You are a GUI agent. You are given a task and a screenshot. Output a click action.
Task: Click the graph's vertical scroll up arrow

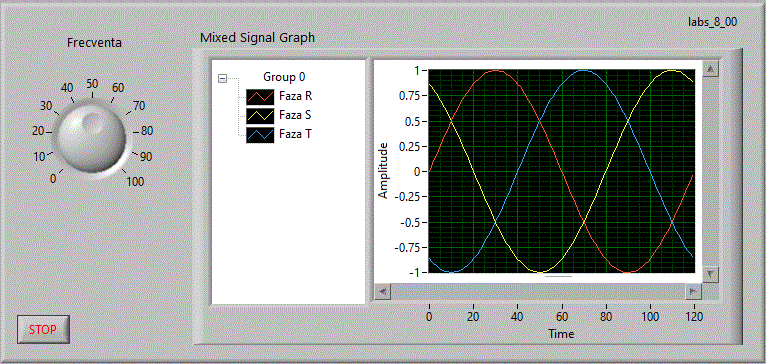(710, 68)
